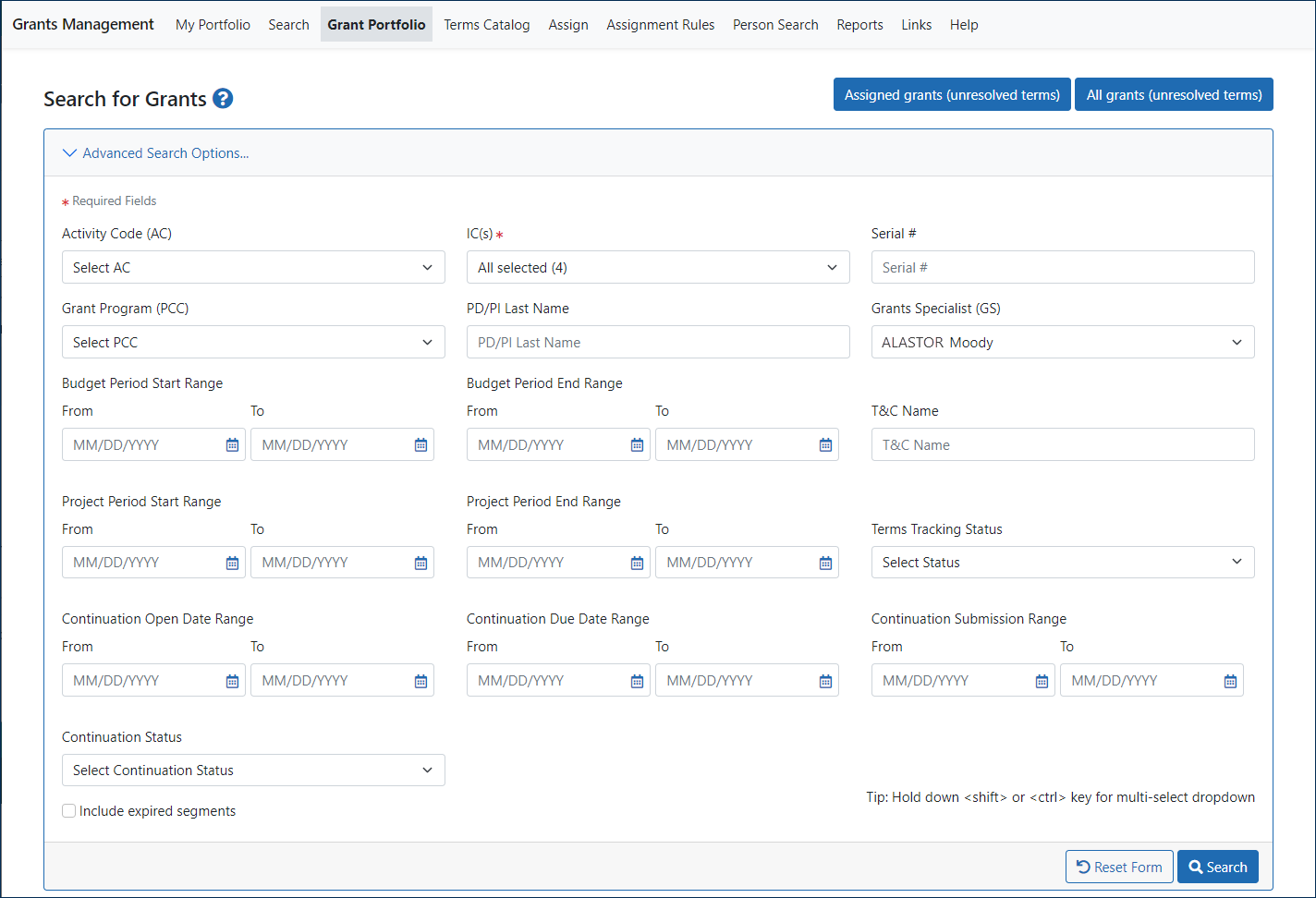Screen dimensions: 1316x898
Task: Open the Select Continuation Status dropdown
Action: (x=253, y=770)
